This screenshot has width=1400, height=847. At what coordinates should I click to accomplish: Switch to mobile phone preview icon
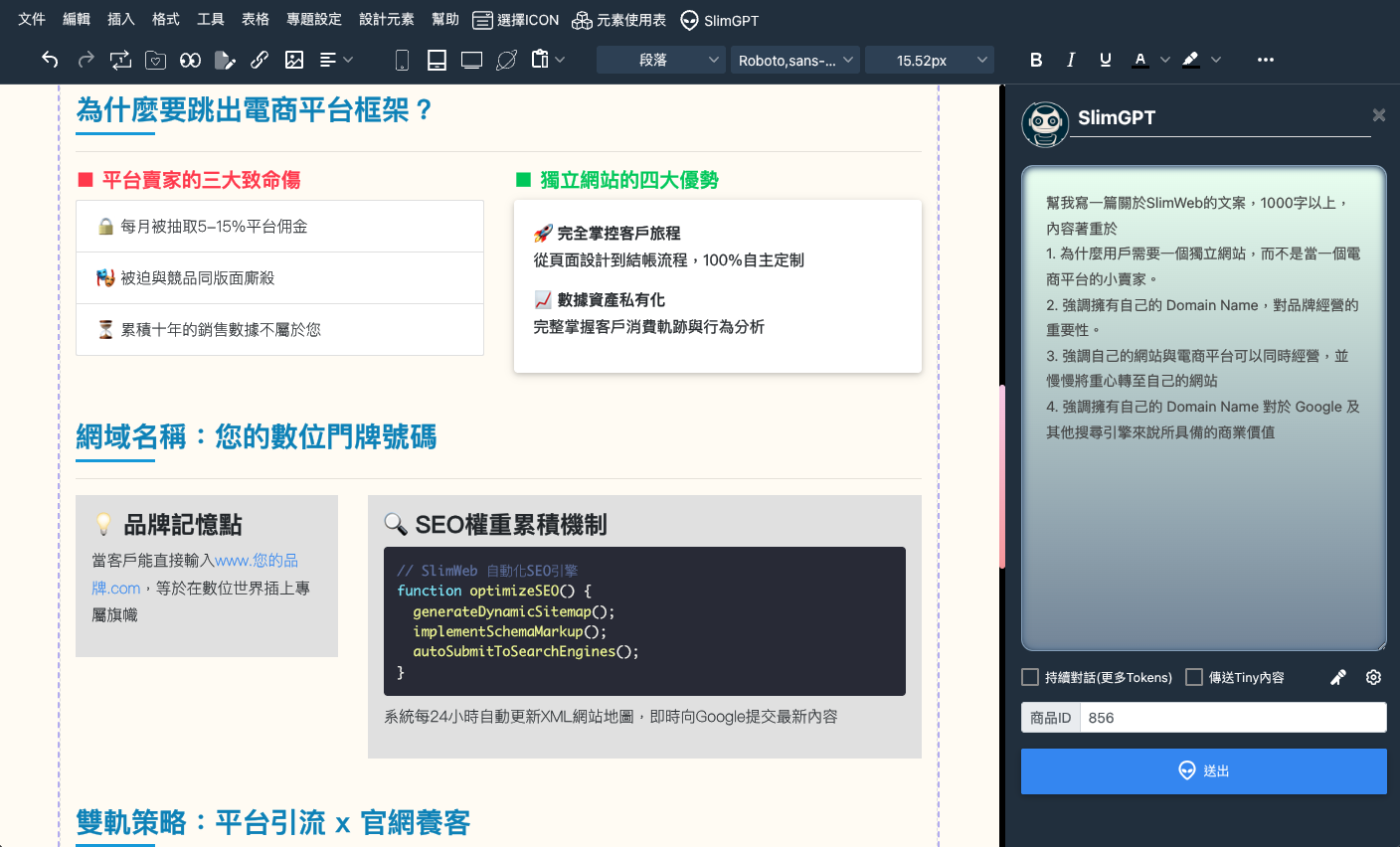click(x=402, y=61)
